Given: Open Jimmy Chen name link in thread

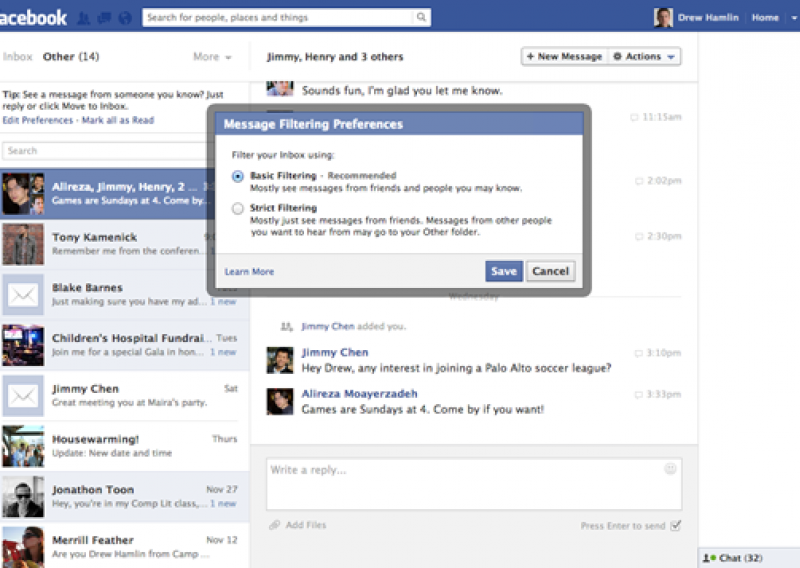Looking at the screenshot, I should (x=335, y=352).
